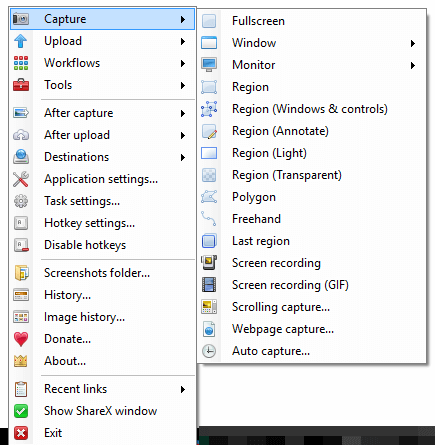The image size is (435, 445).
Task: Click the red heart Donate icon
Action: (x=21, y=339)
